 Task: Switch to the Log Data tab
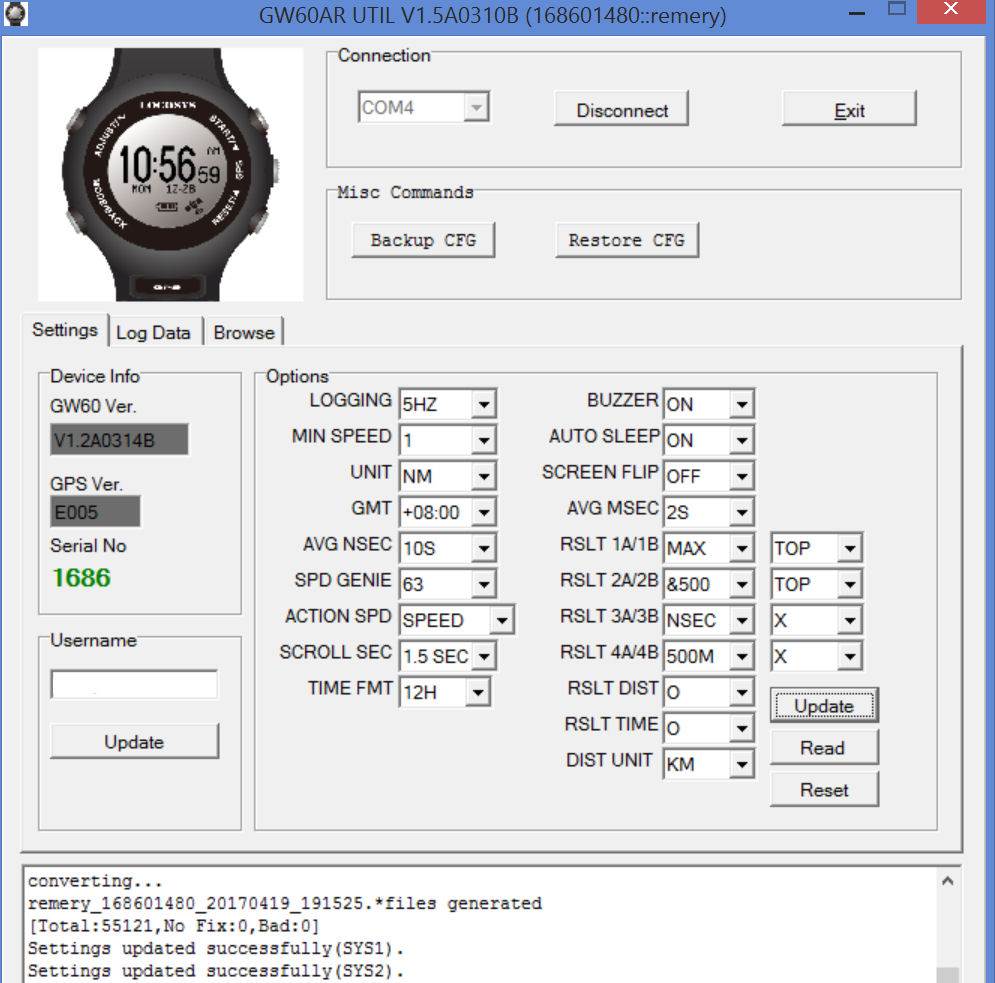153,333
